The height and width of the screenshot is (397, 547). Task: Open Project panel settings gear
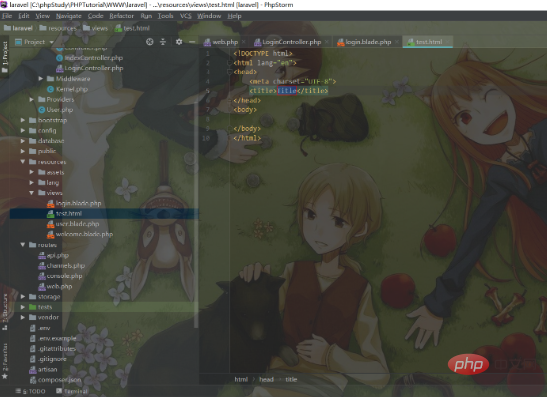[x=179, y=42]
